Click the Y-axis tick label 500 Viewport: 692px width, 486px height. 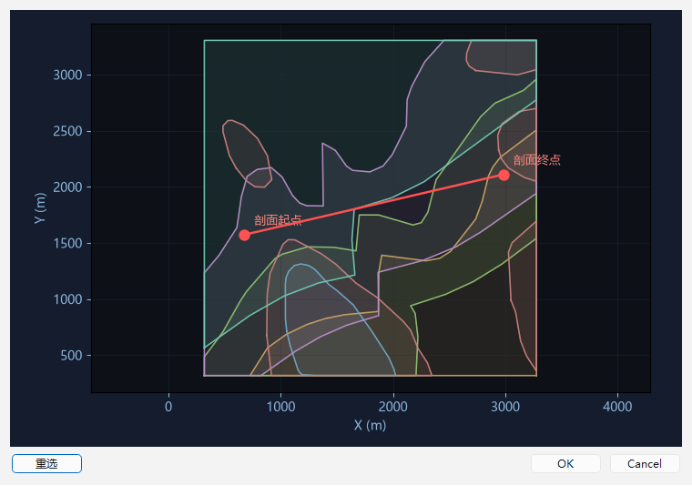[71, 355]
